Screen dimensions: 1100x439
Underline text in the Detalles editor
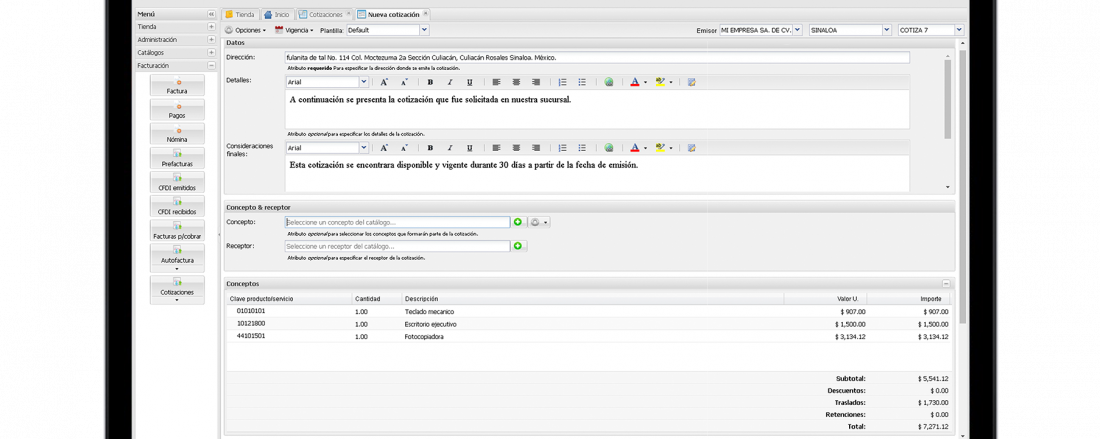(x=470, y=82)
